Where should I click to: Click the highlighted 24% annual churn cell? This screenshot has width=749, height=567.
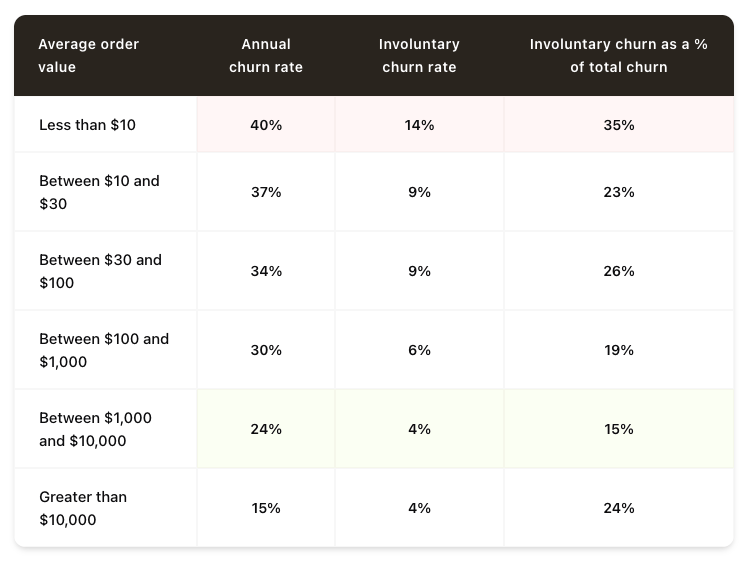tap(266, 429)
